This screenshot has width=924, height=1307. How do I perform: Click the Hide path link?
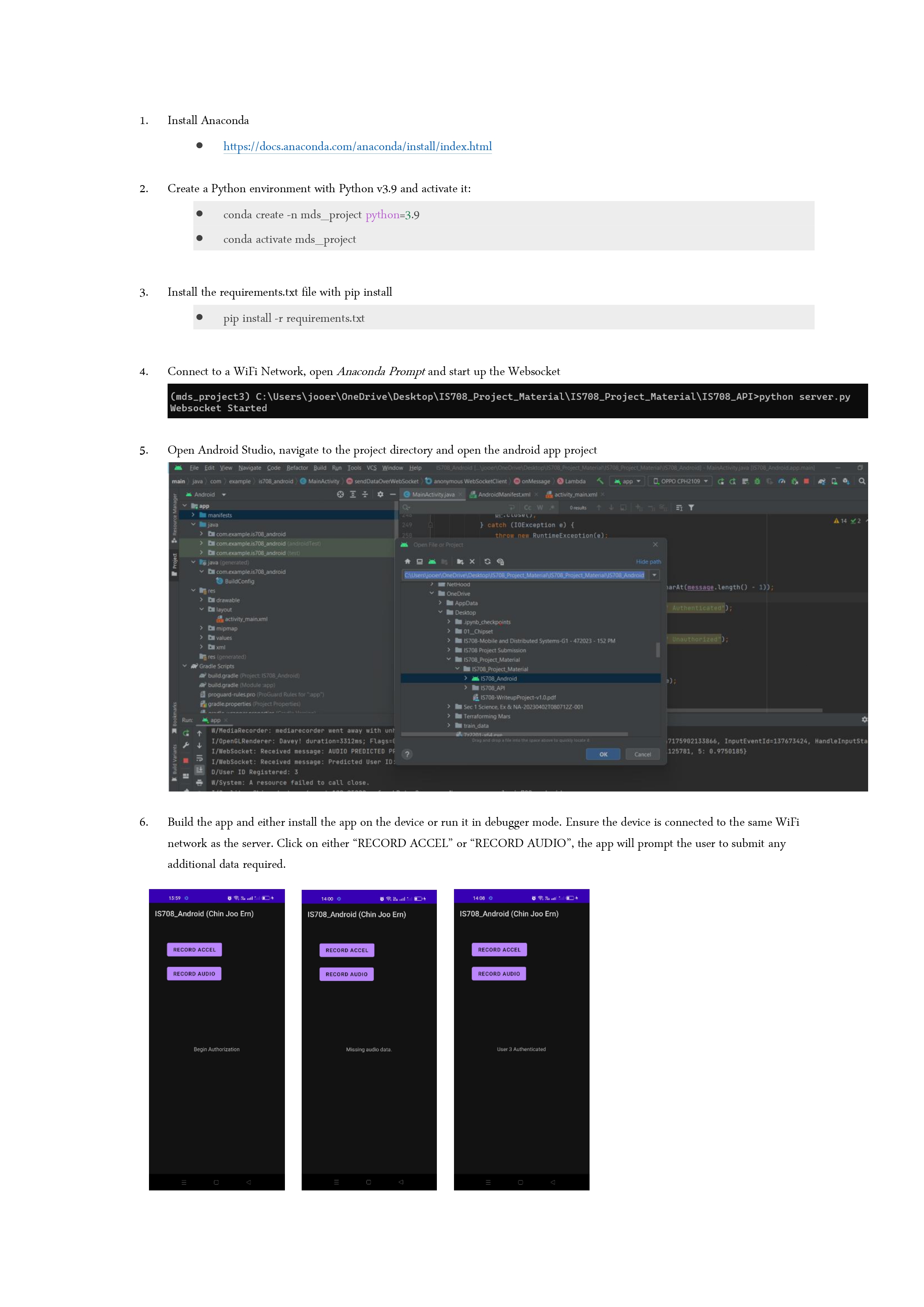point(648,562)
